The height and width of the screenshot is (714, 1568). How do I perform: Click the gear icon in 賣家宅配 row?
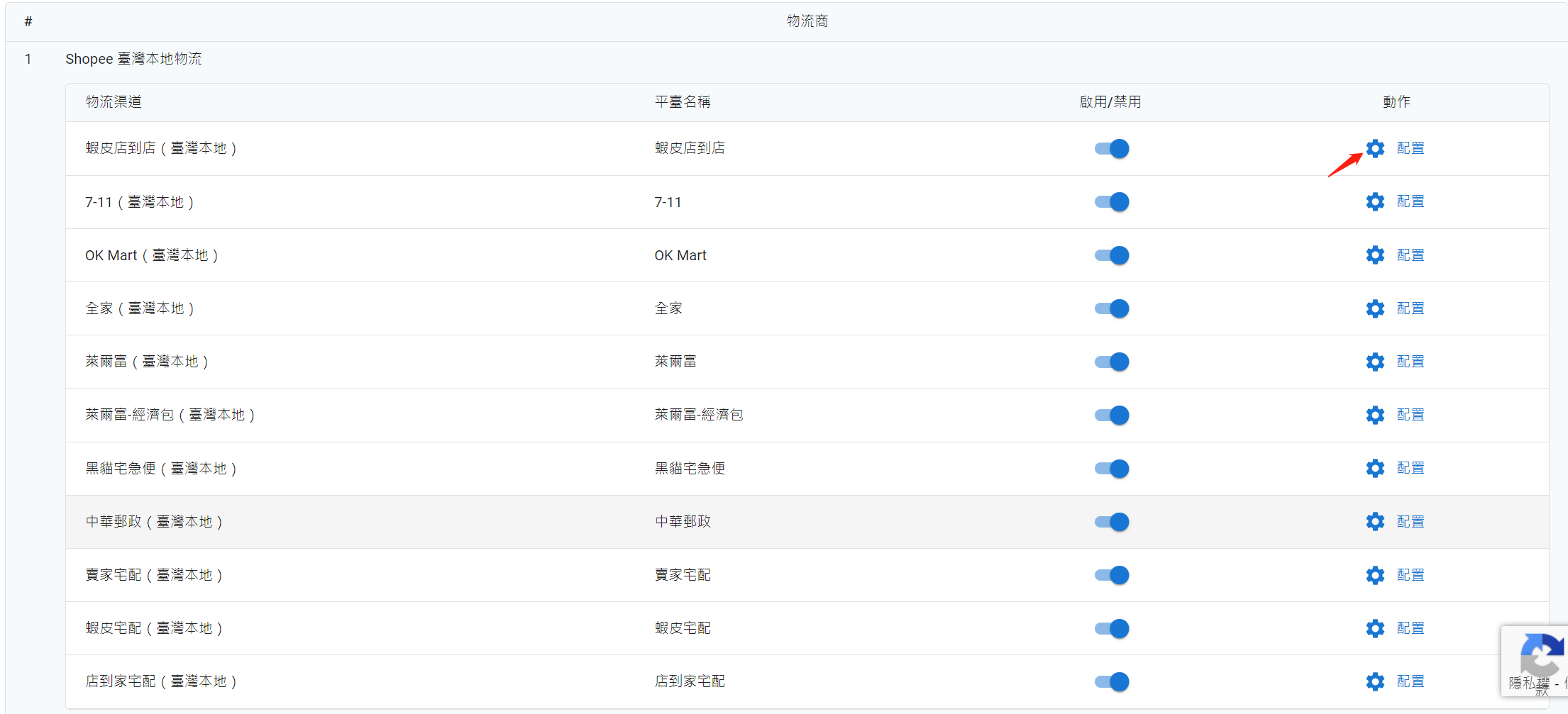(1375, 575)
